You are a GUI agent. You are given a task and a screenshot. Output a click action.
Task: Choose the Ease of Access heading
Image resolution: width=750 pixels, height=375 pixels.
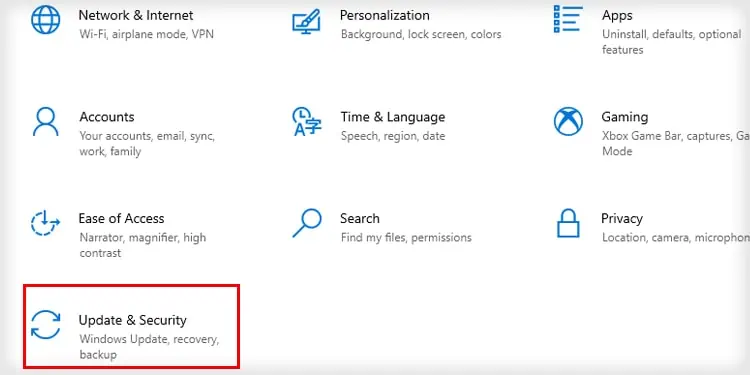121,219
